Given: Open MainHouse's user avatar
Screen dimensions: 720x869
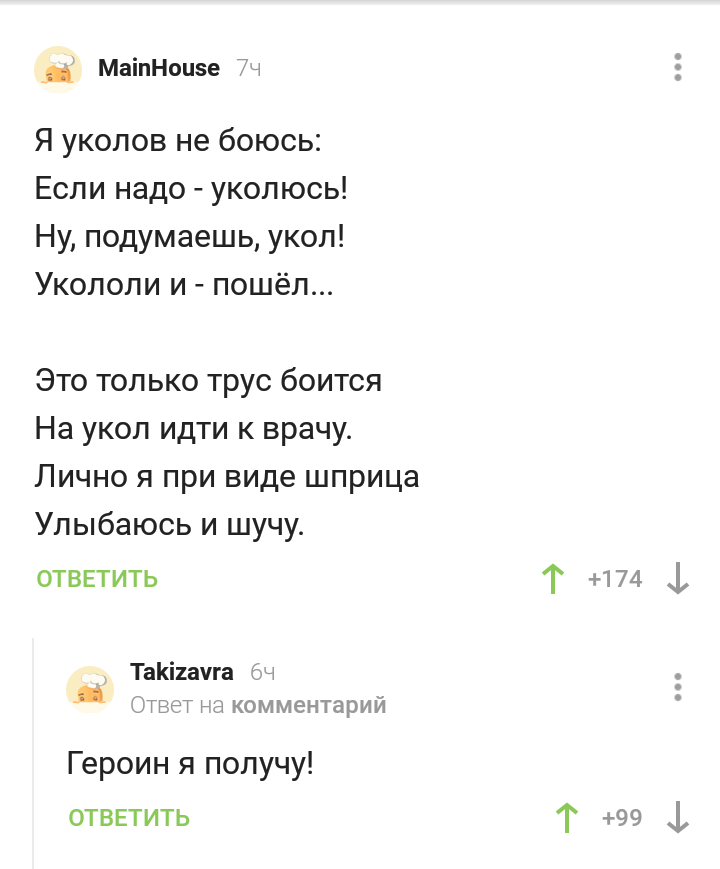Looking at the screenshot, I should coord(58,70).
